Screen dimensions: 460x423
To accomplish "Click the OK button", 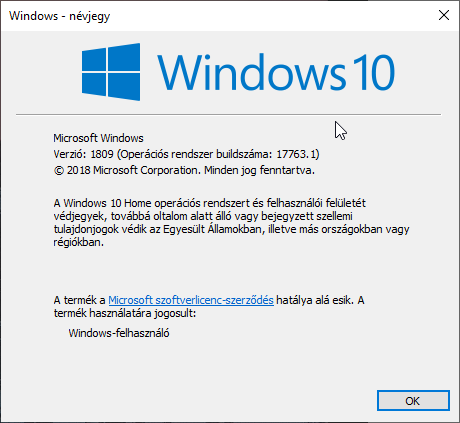I will tap(413, 400).
